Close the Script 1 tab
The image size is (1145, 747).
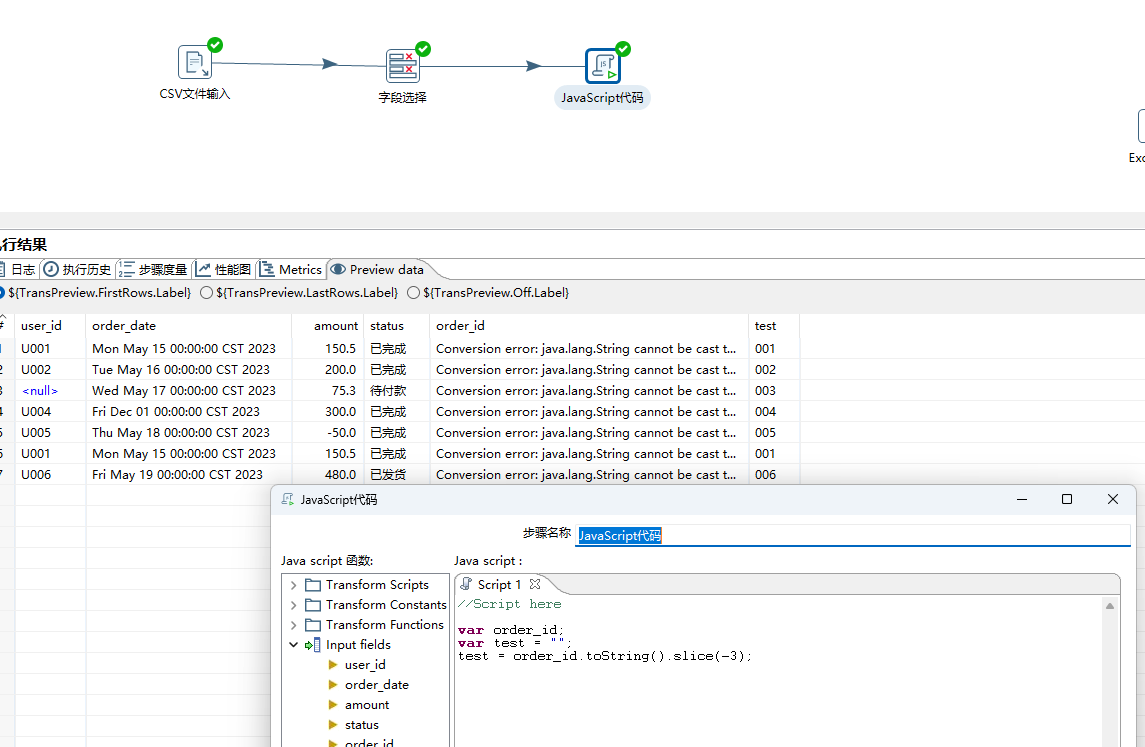(535, 584)
